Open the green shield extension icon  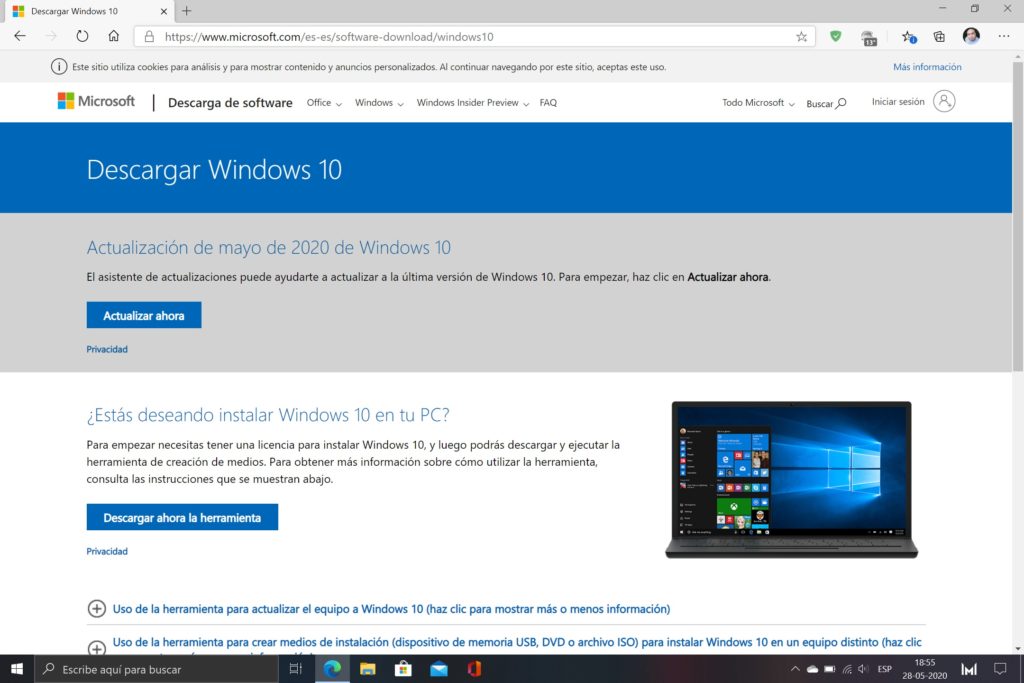pos(836,36)
